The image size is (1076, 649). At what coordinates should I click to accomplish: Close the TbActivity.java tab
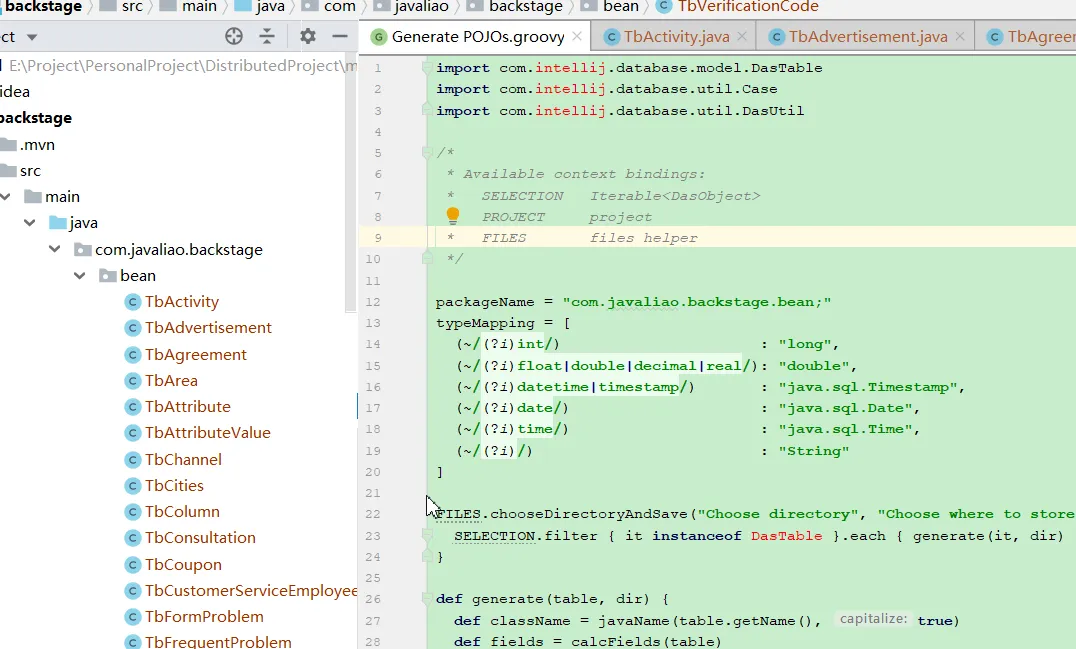tap(742, 36)
